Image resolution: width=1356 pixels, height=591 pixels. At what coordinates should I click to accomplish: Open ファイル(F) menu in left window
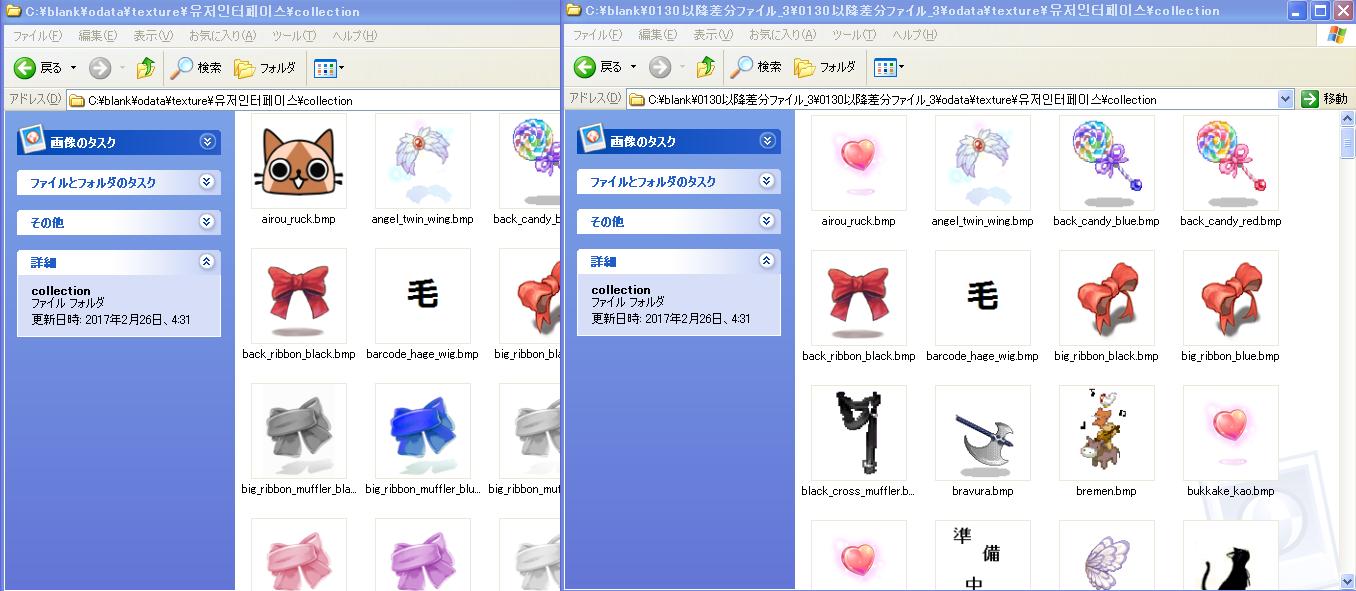click(37, 36)
